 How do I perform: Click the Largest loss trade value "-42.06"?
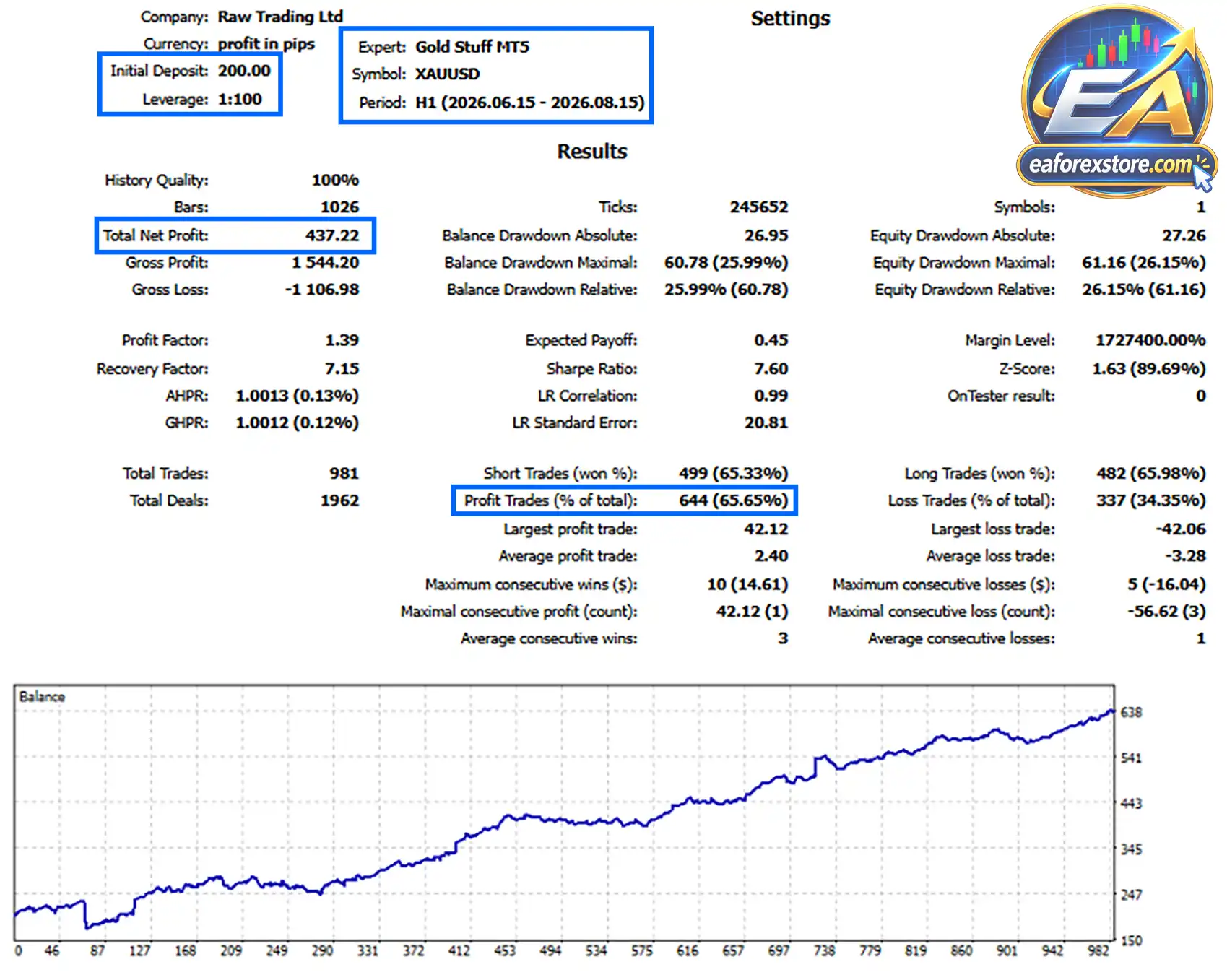click(x=1180, y=529)
